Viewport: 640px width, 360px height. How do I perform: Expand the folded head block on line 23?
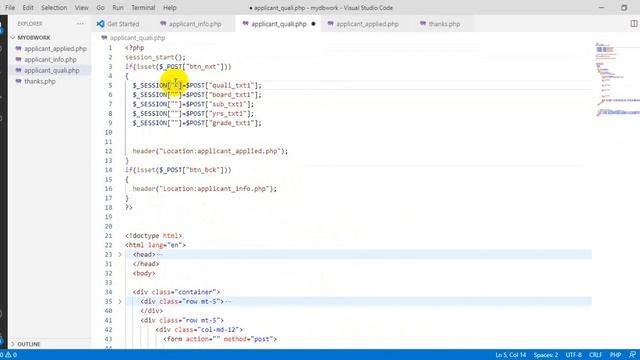[x=120, y=255]
